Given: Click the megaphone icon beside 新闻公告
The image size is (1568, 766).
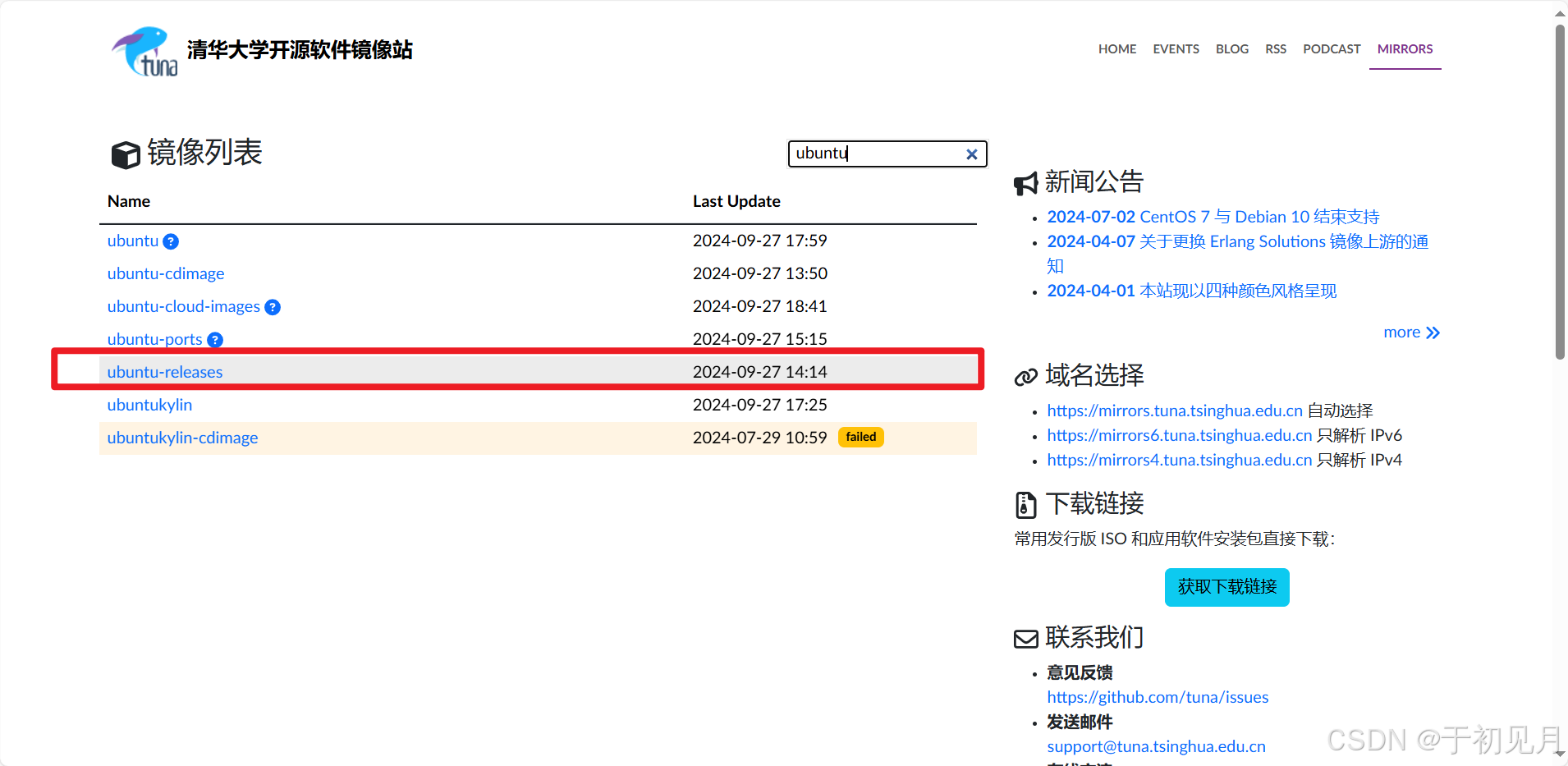Looking at the screenshot, I should coord(1026,183).
